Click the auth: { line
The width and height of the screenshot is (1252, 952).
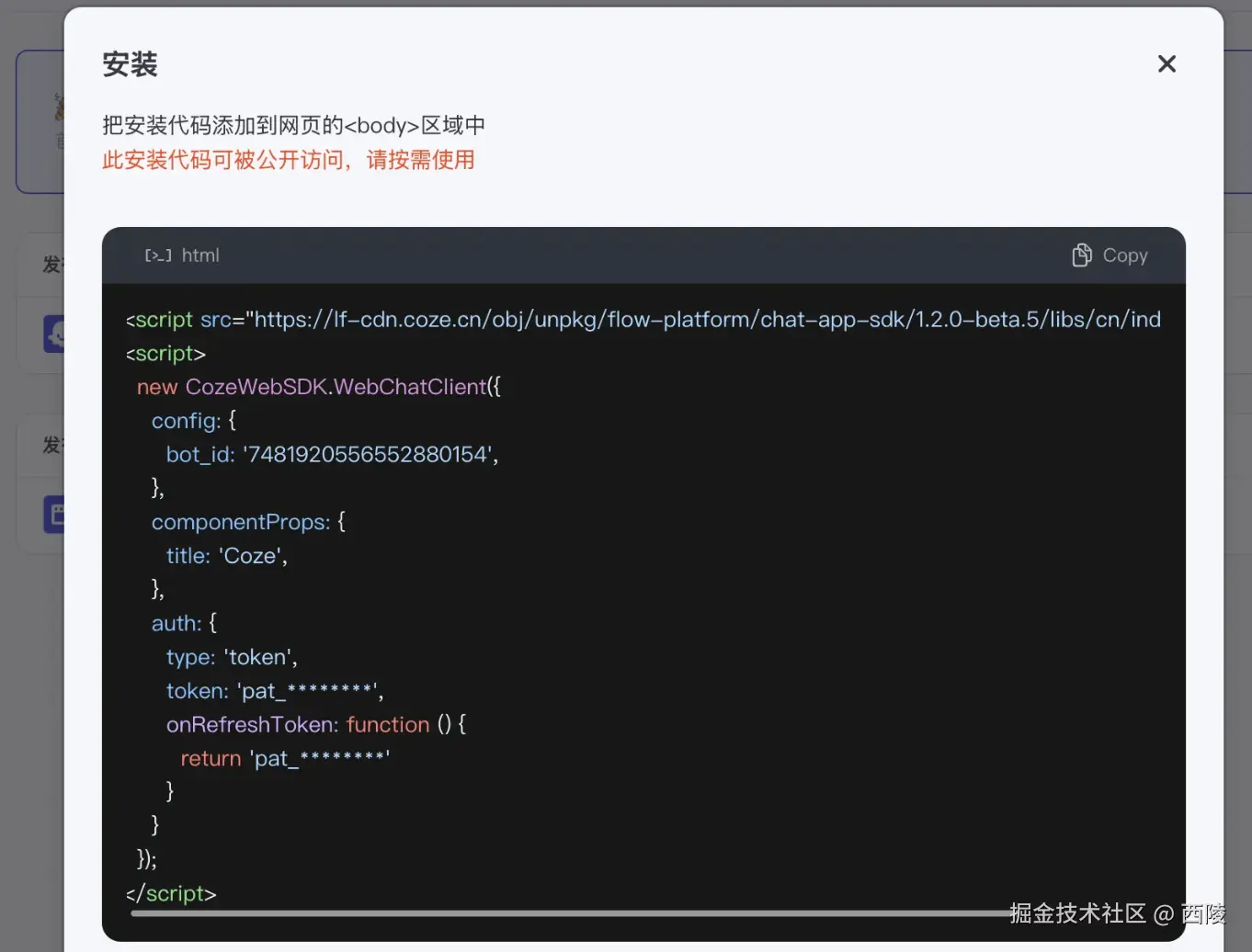[x=184, y=623]
